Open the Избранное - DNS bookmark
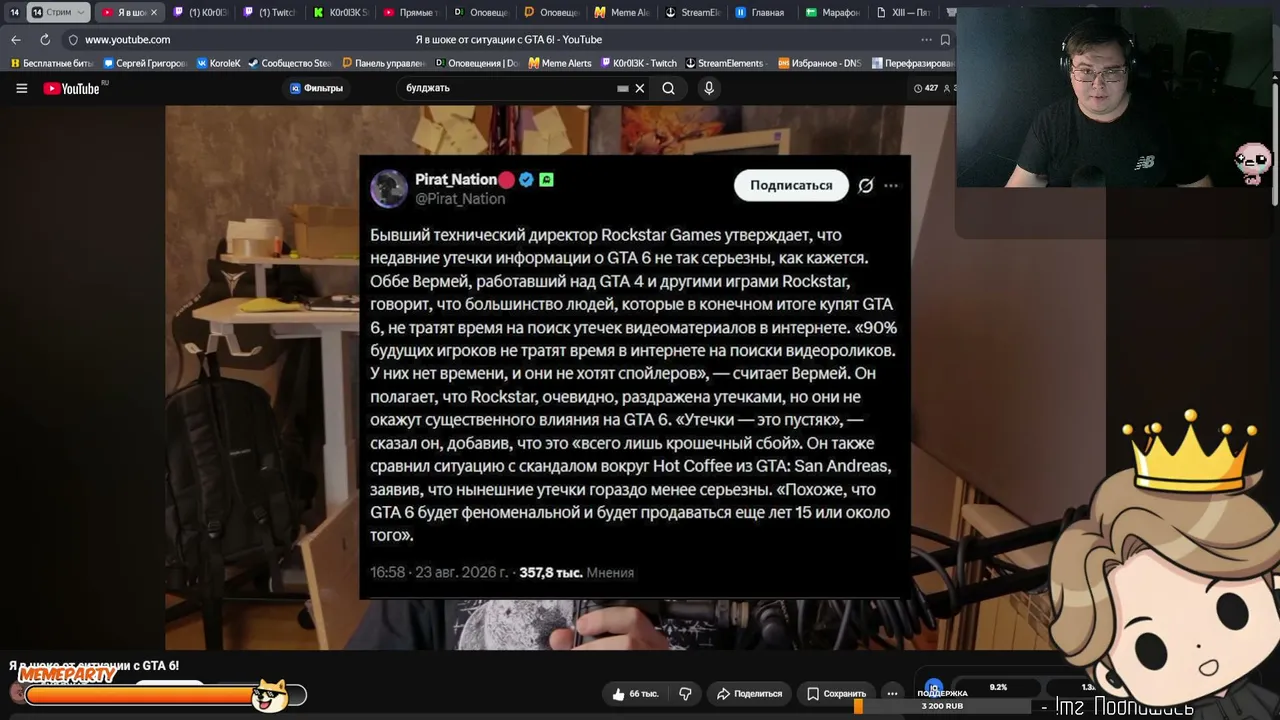Image resolution: width=1280 pixels, height=720 pixels. pyautogui.click(x=819, y=63)
